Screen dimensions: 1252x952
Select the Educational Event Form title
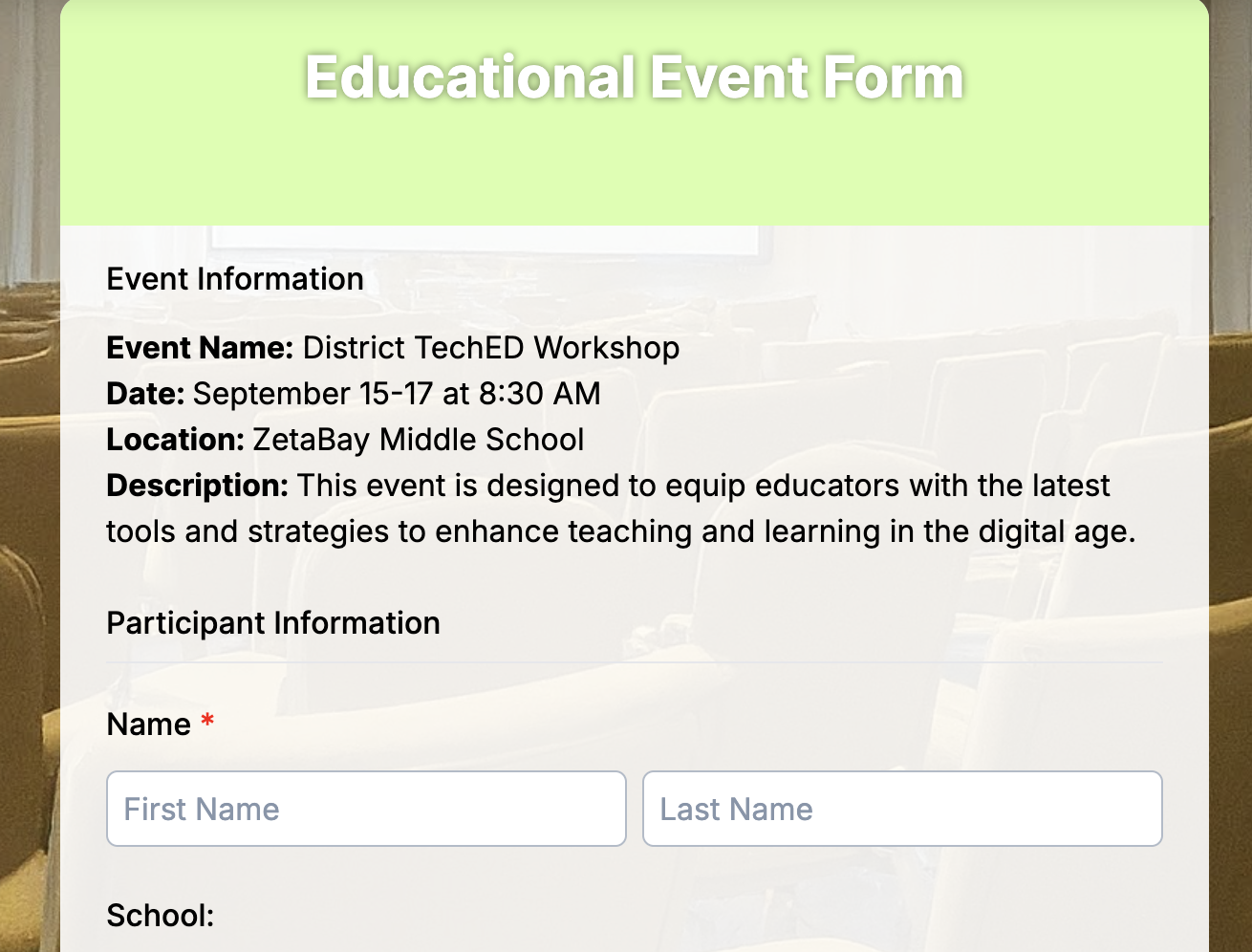click(x=634, y=76)
